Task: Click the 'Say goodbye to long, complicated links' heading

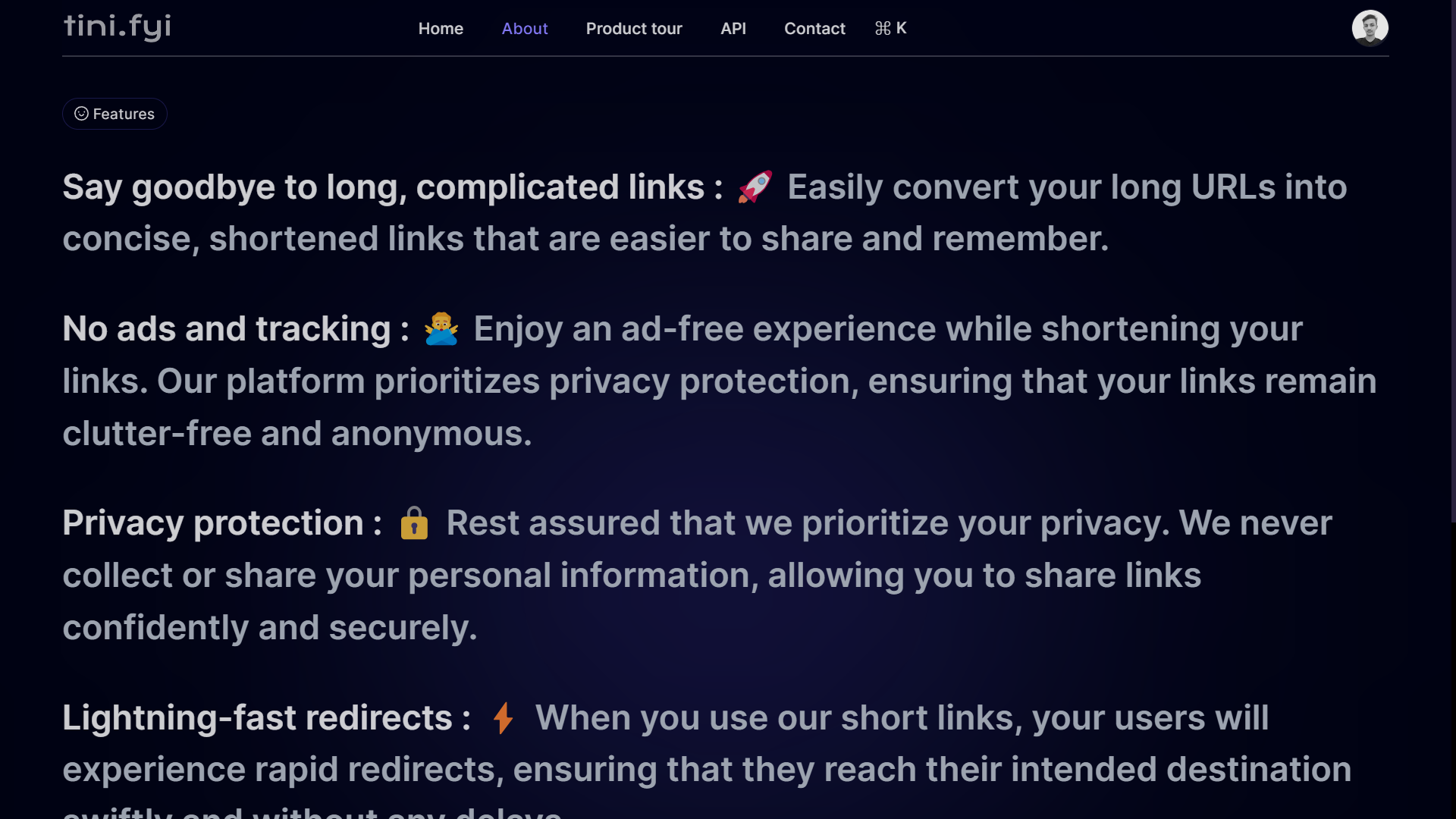Action: [383, 187]
